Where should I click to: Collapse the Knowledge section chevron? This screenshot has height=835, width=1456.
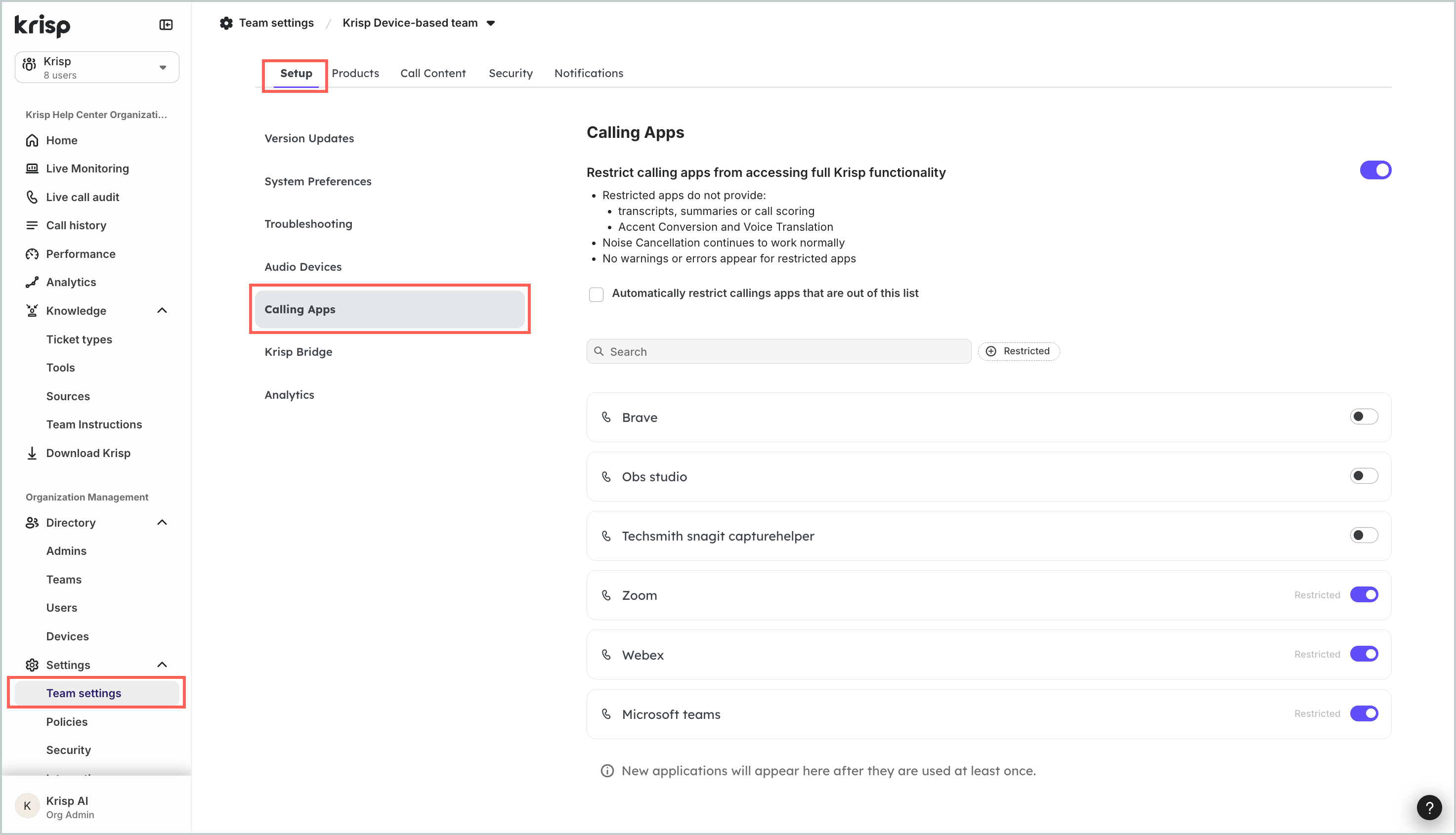162,311
